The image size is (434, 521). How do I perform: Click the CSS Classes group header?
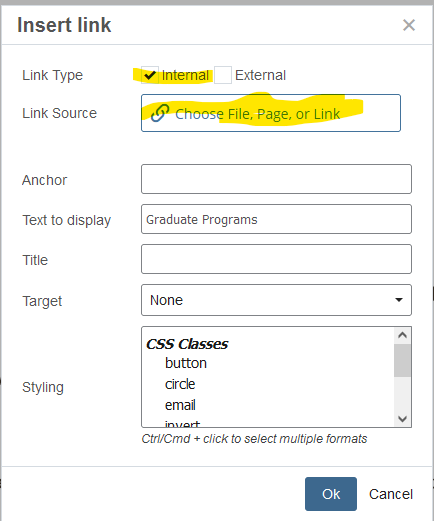point(187,344)
